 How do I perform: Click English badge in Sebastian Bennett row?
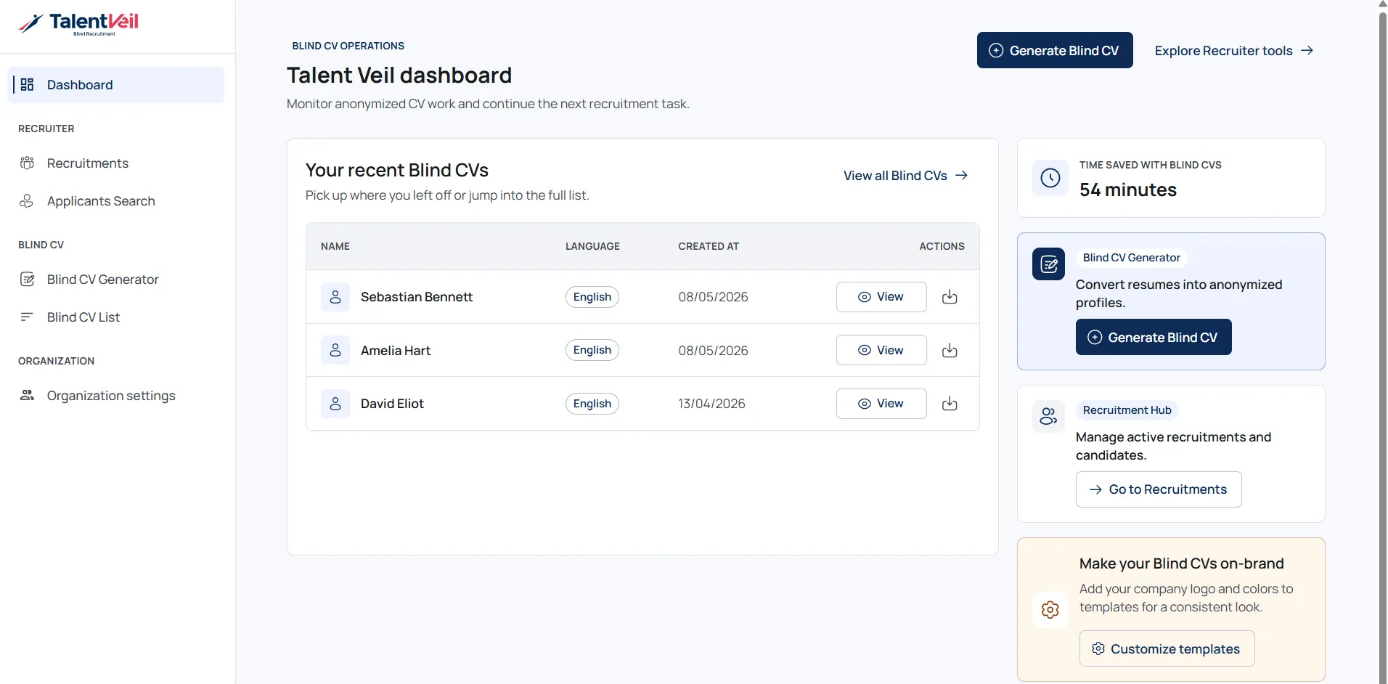592,297
